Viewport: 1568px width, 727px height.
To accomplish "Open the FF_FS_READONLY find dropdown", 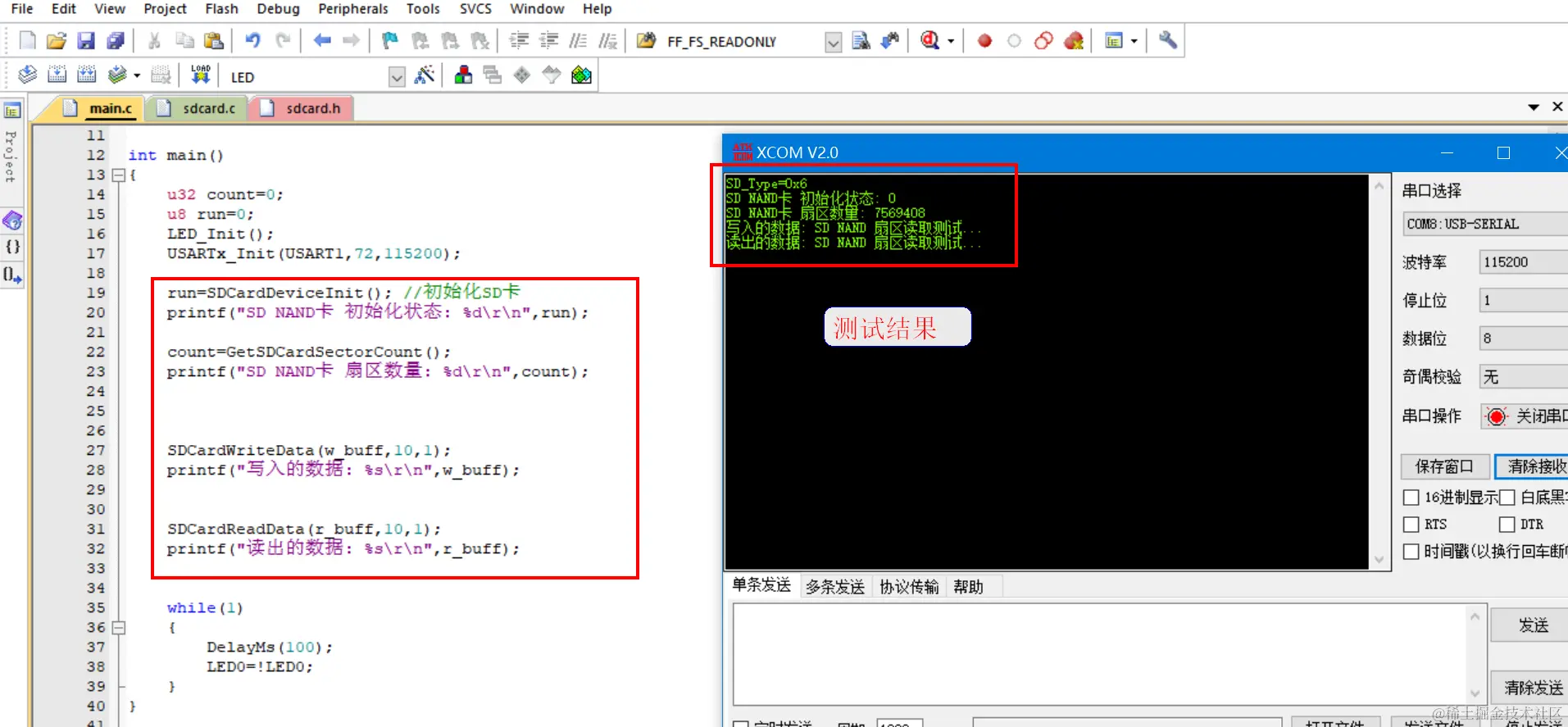I will (x=833, y=42).
